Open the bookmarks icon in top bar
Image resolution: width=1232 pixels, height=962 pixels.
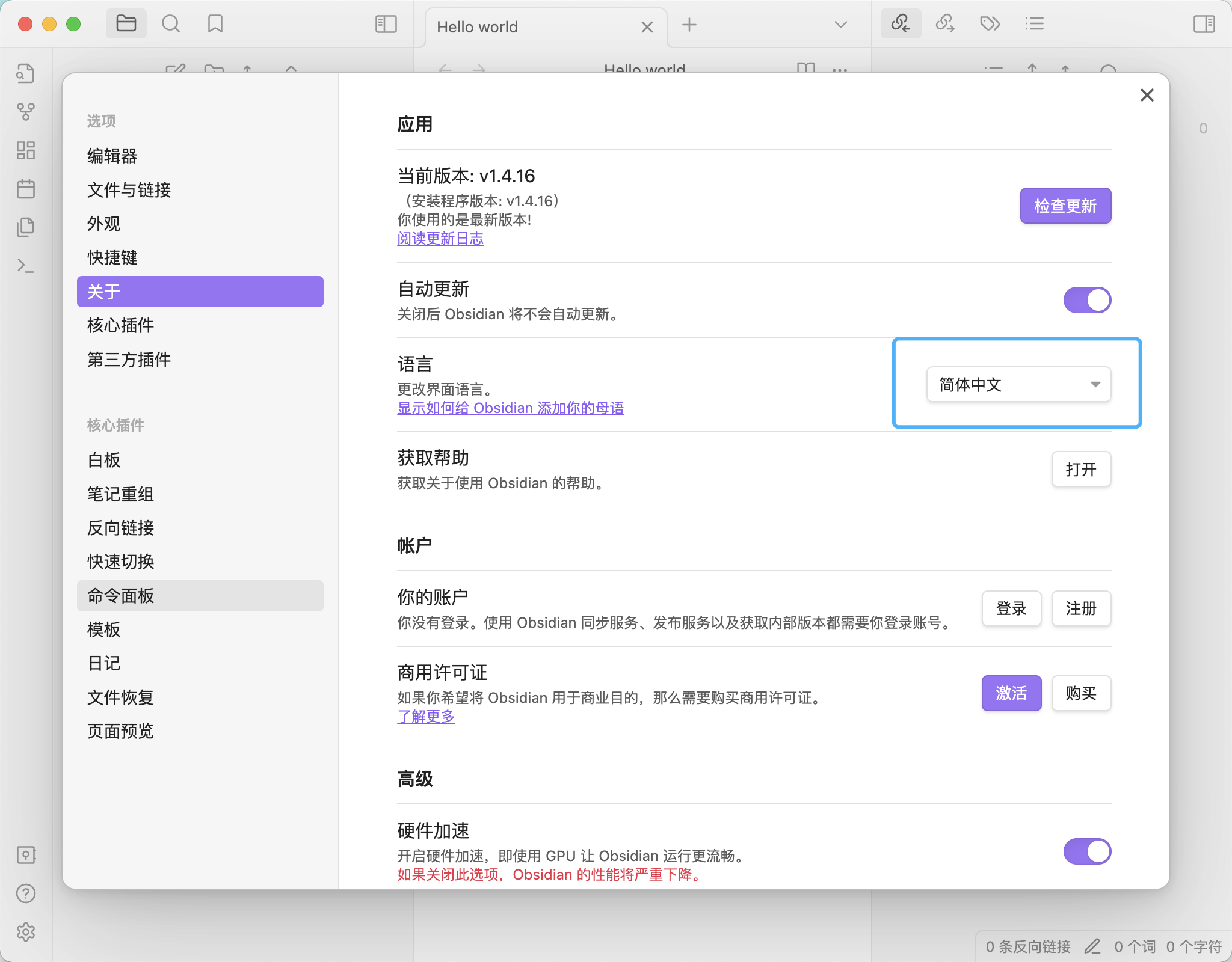click(x=215, y=24)
